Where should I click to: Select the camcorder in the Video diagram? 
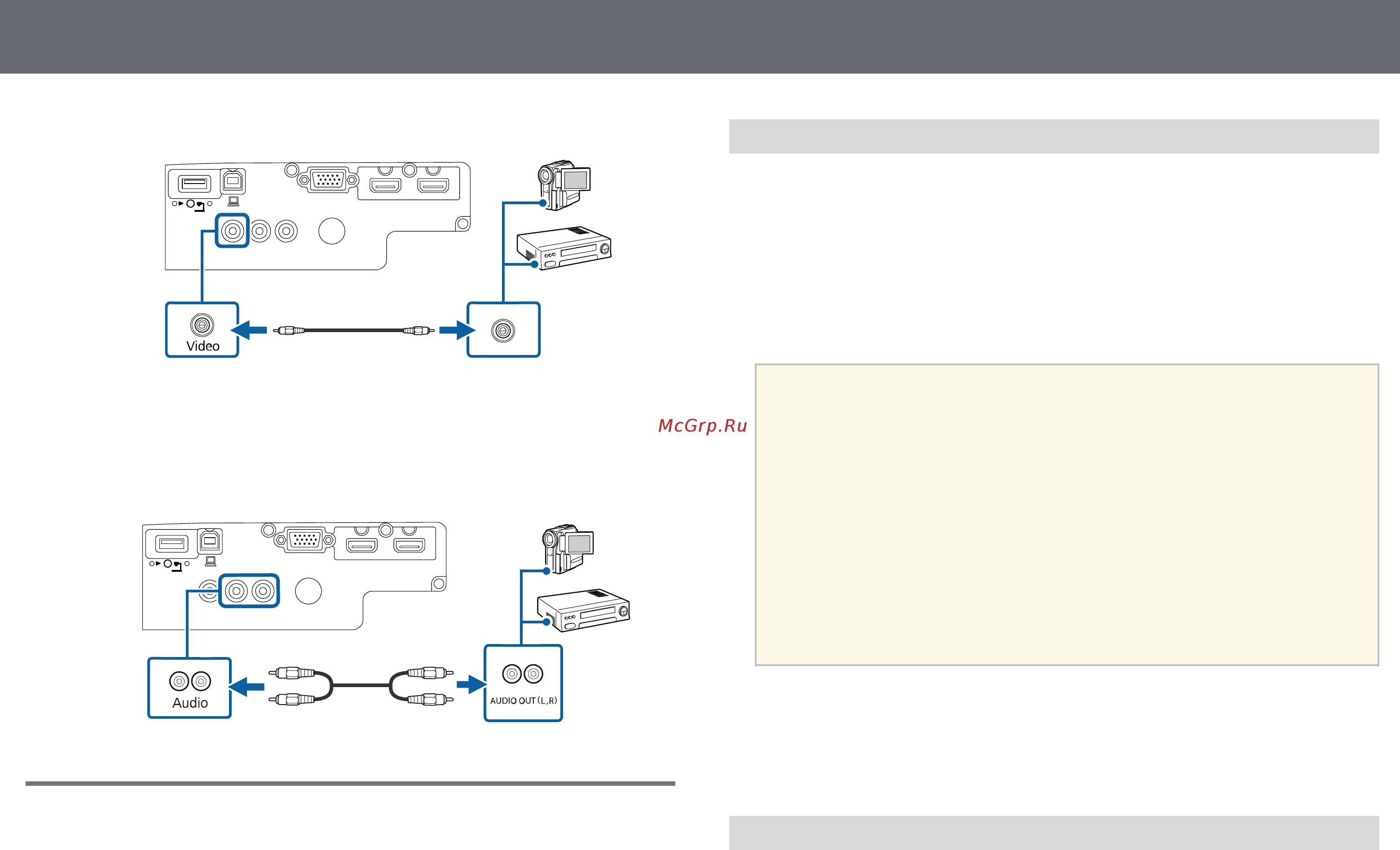(x=564, y=185)
